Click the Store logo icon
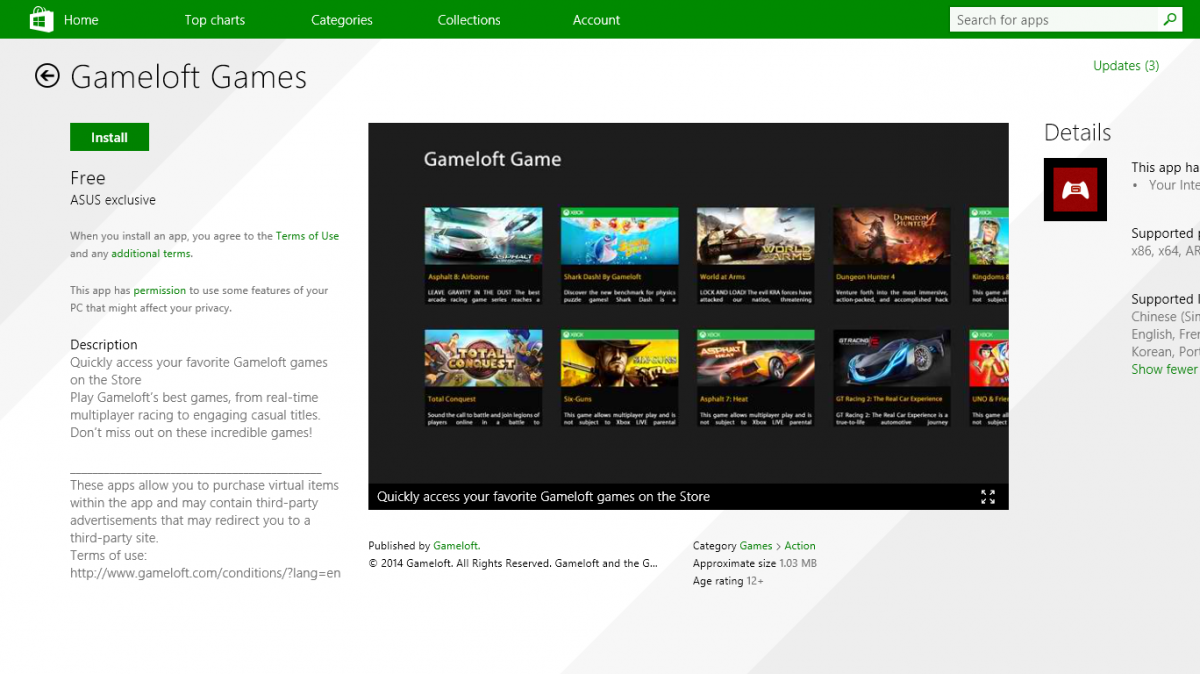The width and height of the screenshot is (1200, 674). [41, 19]
